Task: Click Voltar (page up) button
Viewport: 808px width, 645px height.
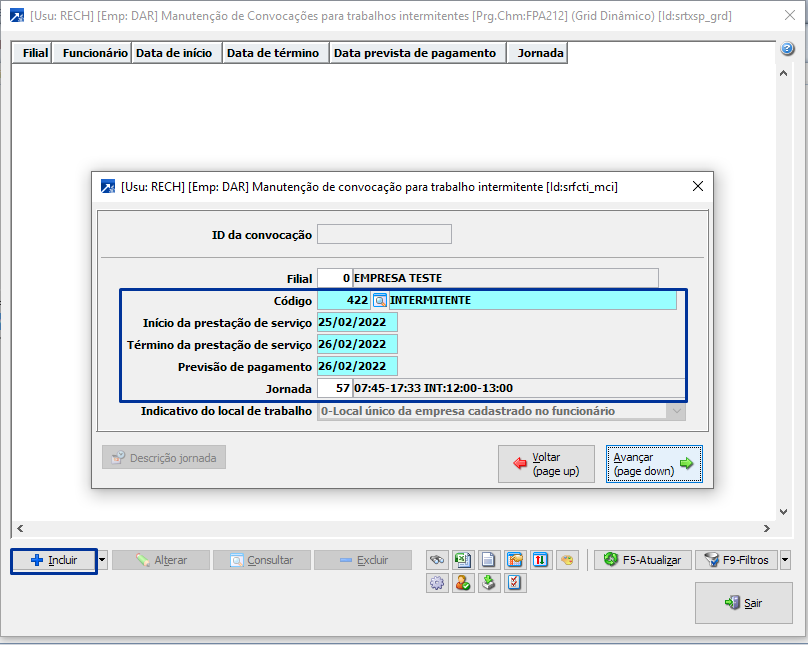Action: pyautogui.click(x=546, y=464)
